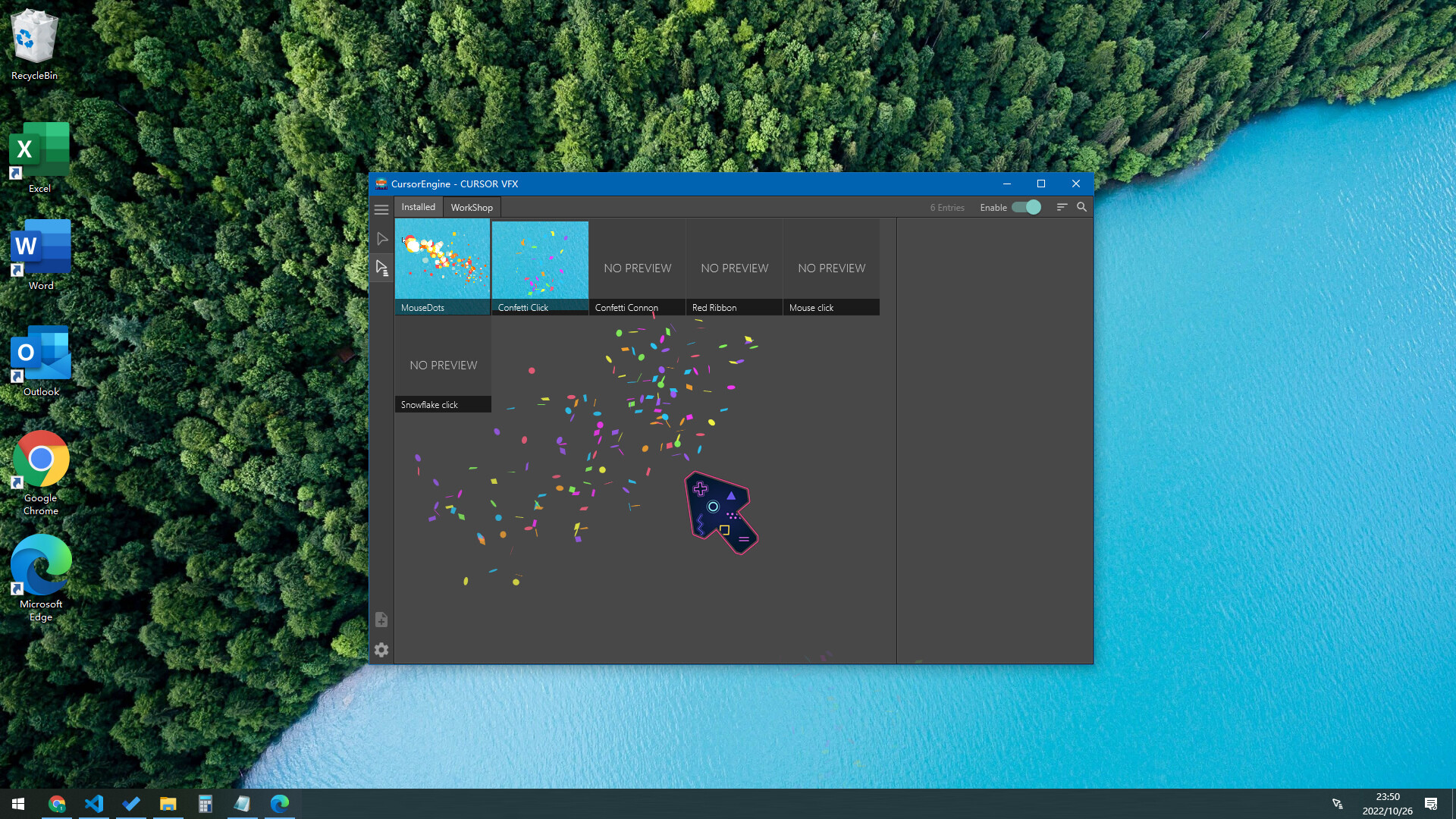Select the Installed tab
This screenshot has width=1456, height=819.
[x=418, y=207]
